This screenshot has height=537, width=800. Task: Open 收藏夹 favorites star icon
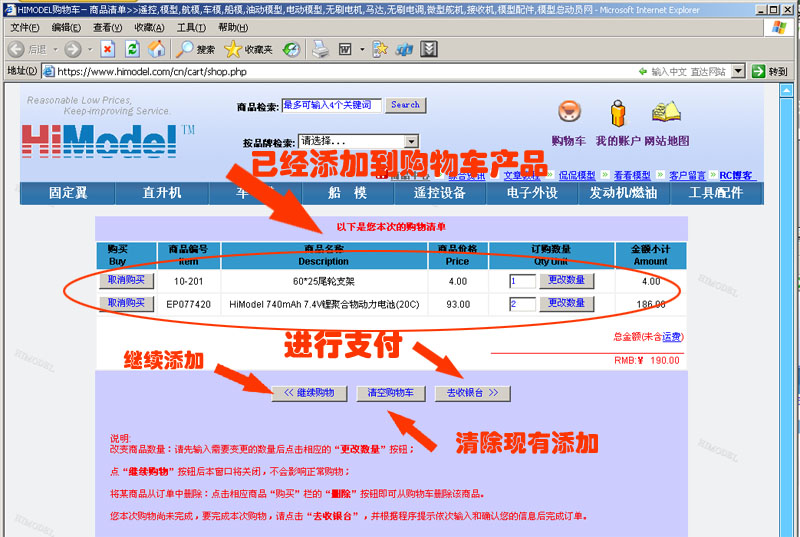tap(248, 49)
